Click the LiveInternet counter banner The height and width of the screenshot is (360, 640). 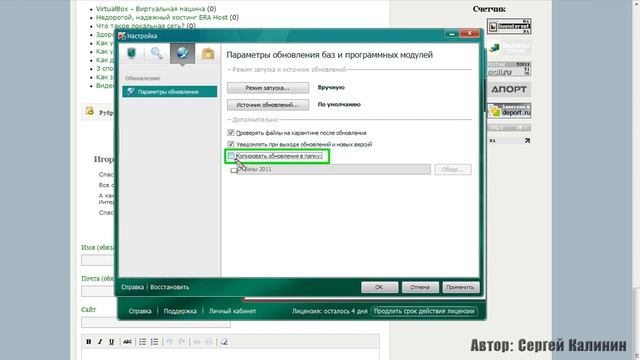(x=509, y=27)
